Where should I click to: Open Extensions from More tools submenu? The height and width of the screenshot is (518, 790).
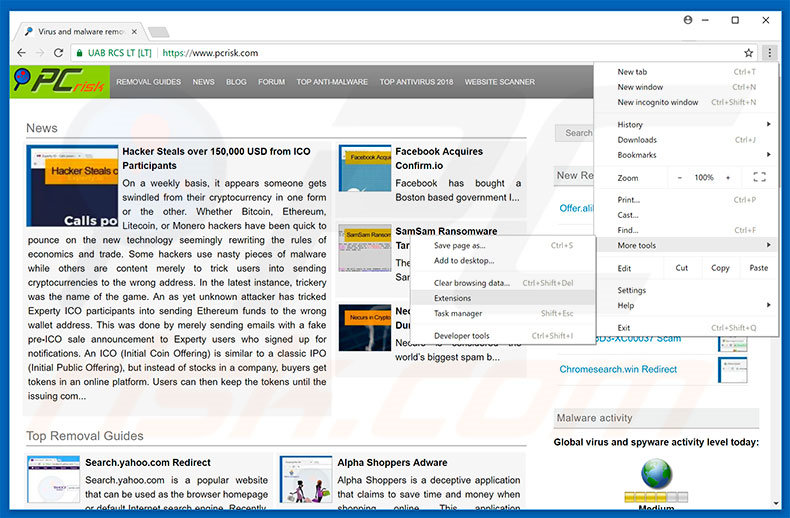503,298
